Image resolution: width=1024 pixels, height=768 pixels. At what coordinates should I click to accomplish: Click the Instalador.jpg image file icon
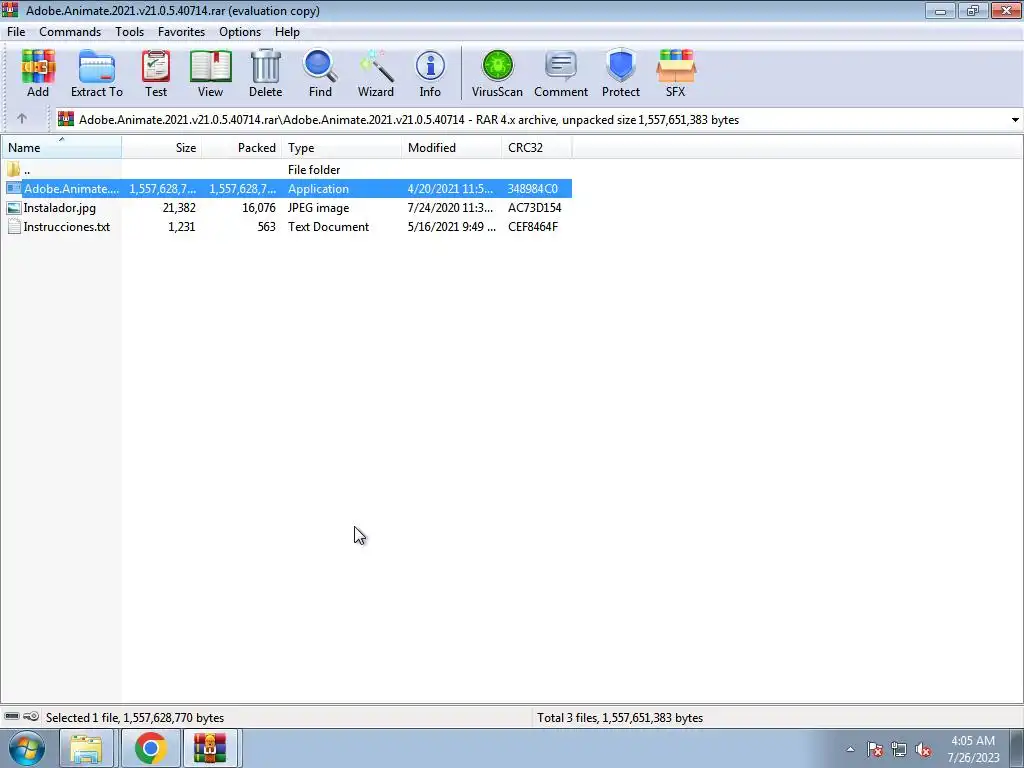click(14, 208)
